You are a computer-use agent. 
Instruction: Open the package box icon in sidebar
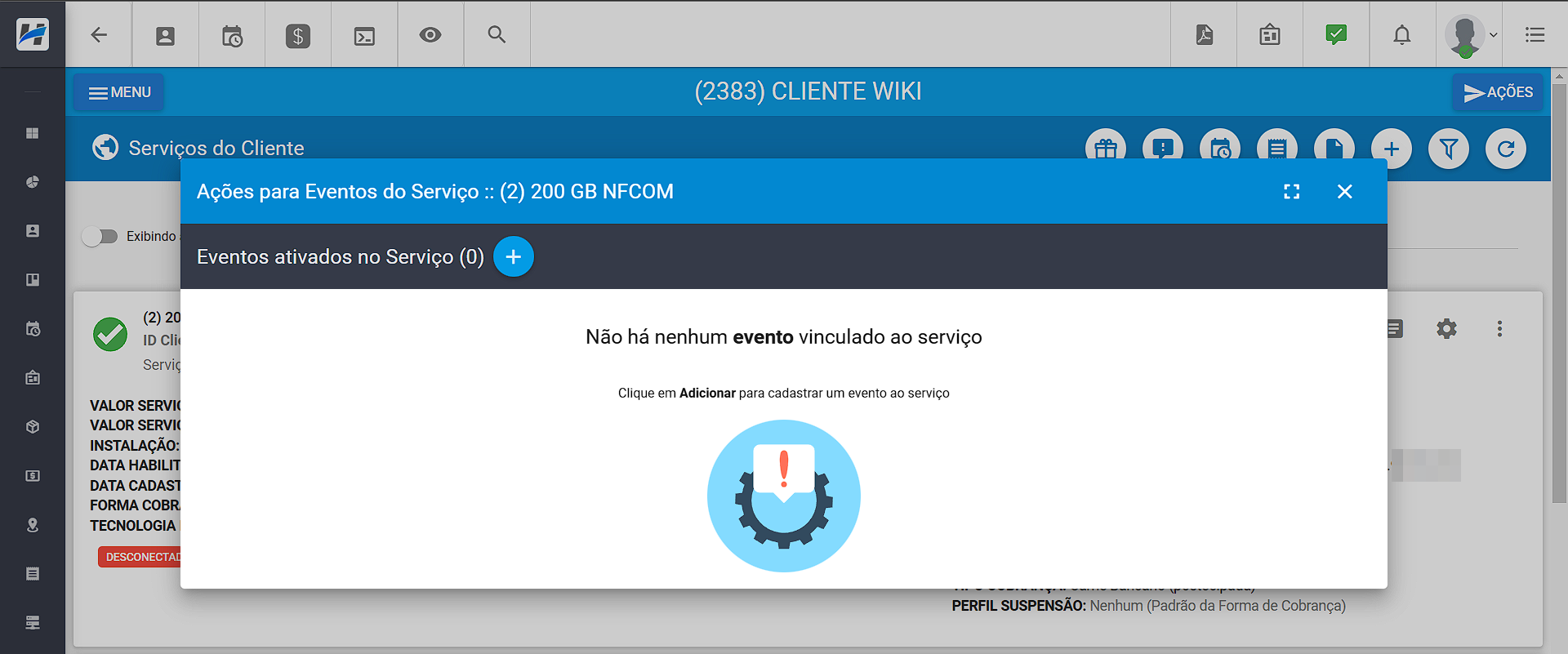(33, 427)
